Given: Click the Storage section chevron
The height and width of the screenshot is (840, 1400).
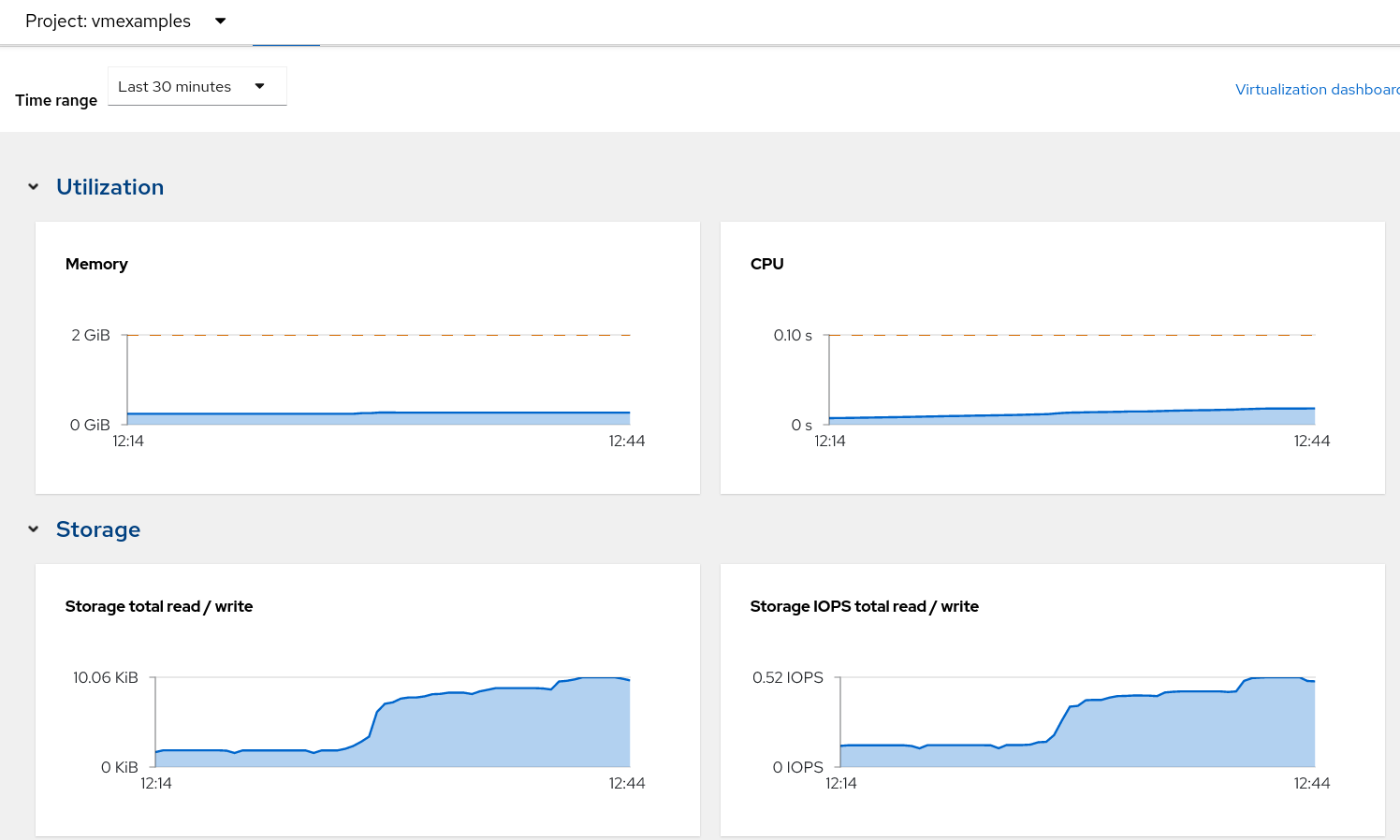Looking at the screenshot, I should 33,529.
